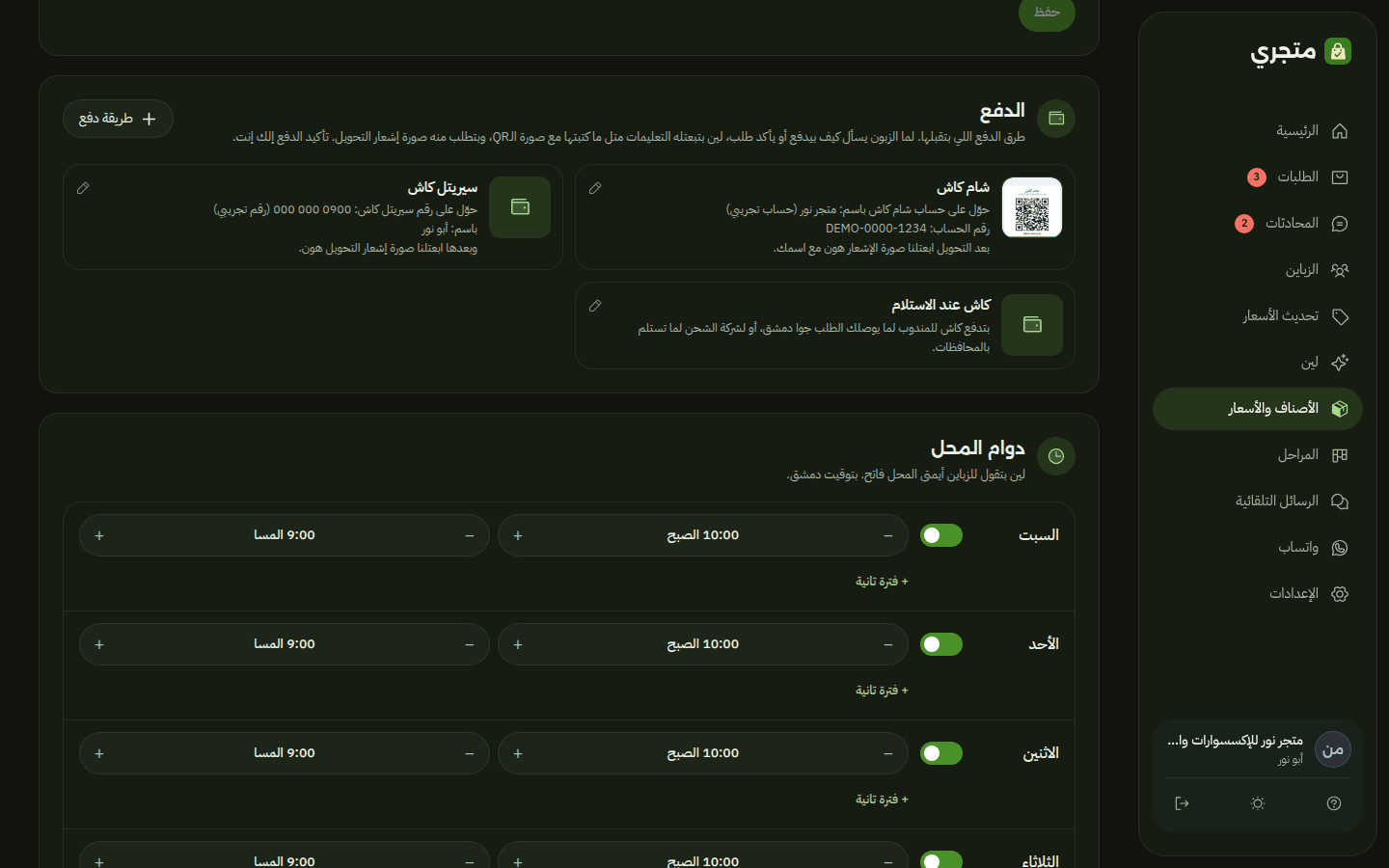This screenshot has width=1389, height=868.
Task: Add a second period (فترة تانية) for Saturday
Action: tap(882, 582)
